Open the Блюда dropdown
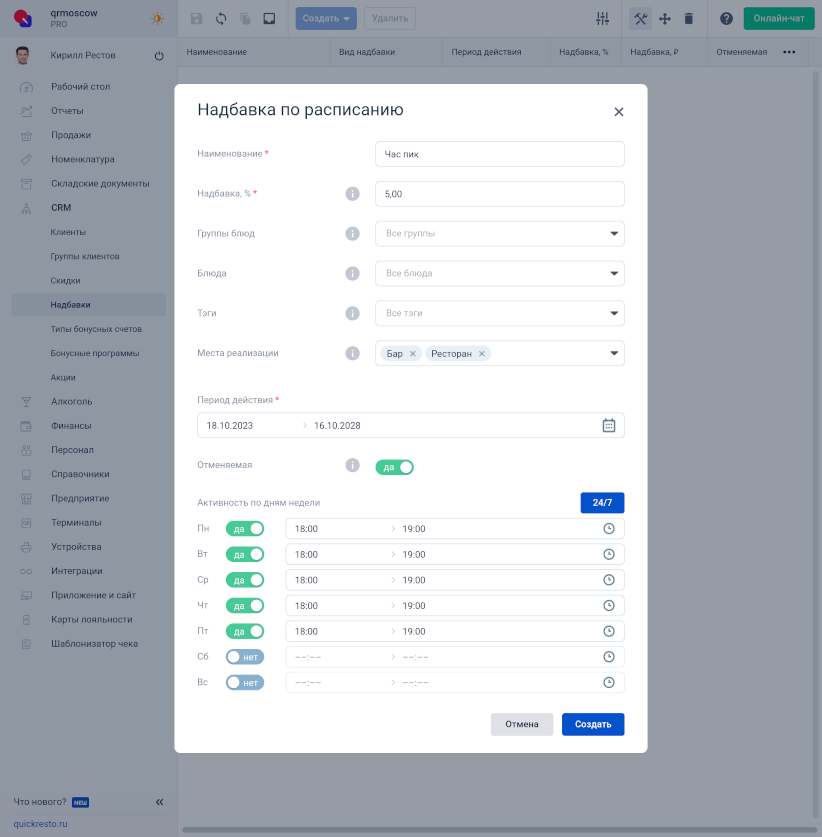This screenshot has height=837, width=822. (x=500, y=273)
